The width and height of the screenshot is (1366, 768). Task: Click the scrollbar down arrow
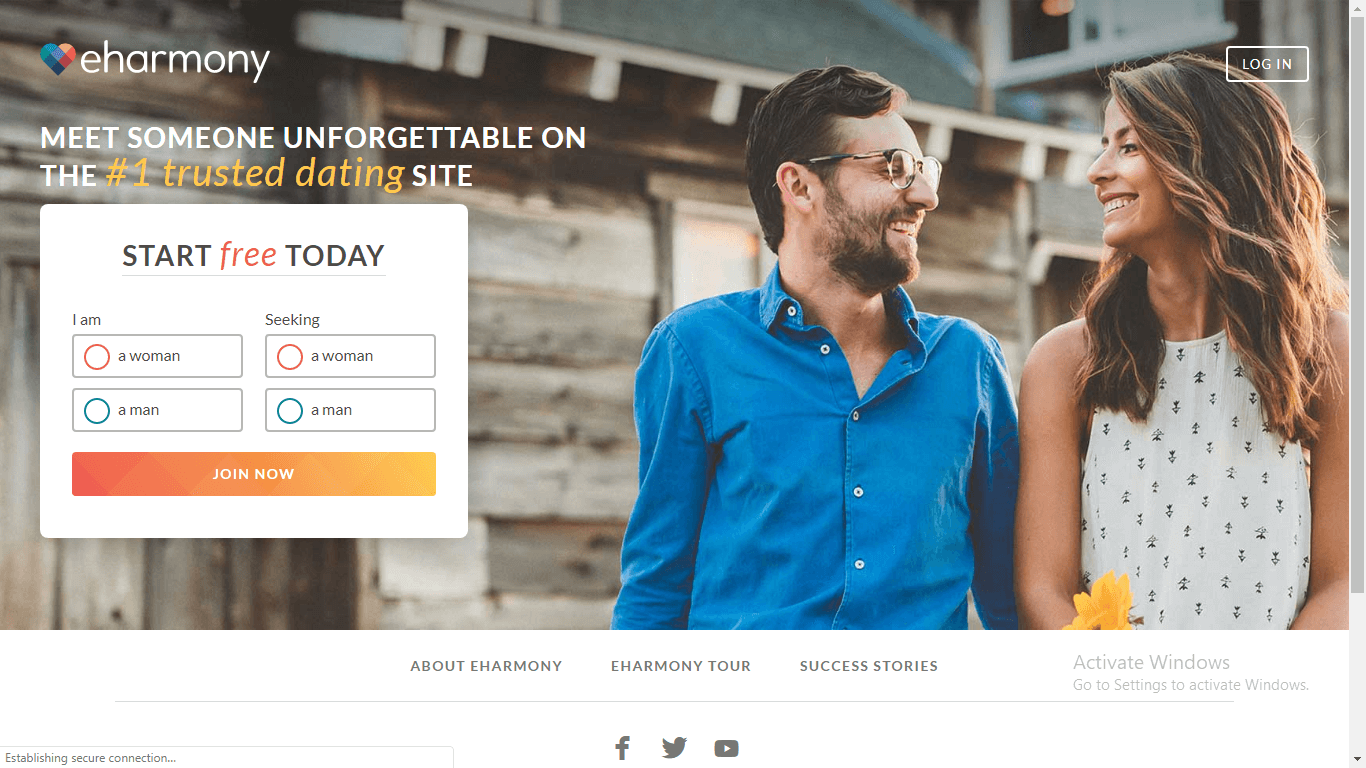(1357, 759)
